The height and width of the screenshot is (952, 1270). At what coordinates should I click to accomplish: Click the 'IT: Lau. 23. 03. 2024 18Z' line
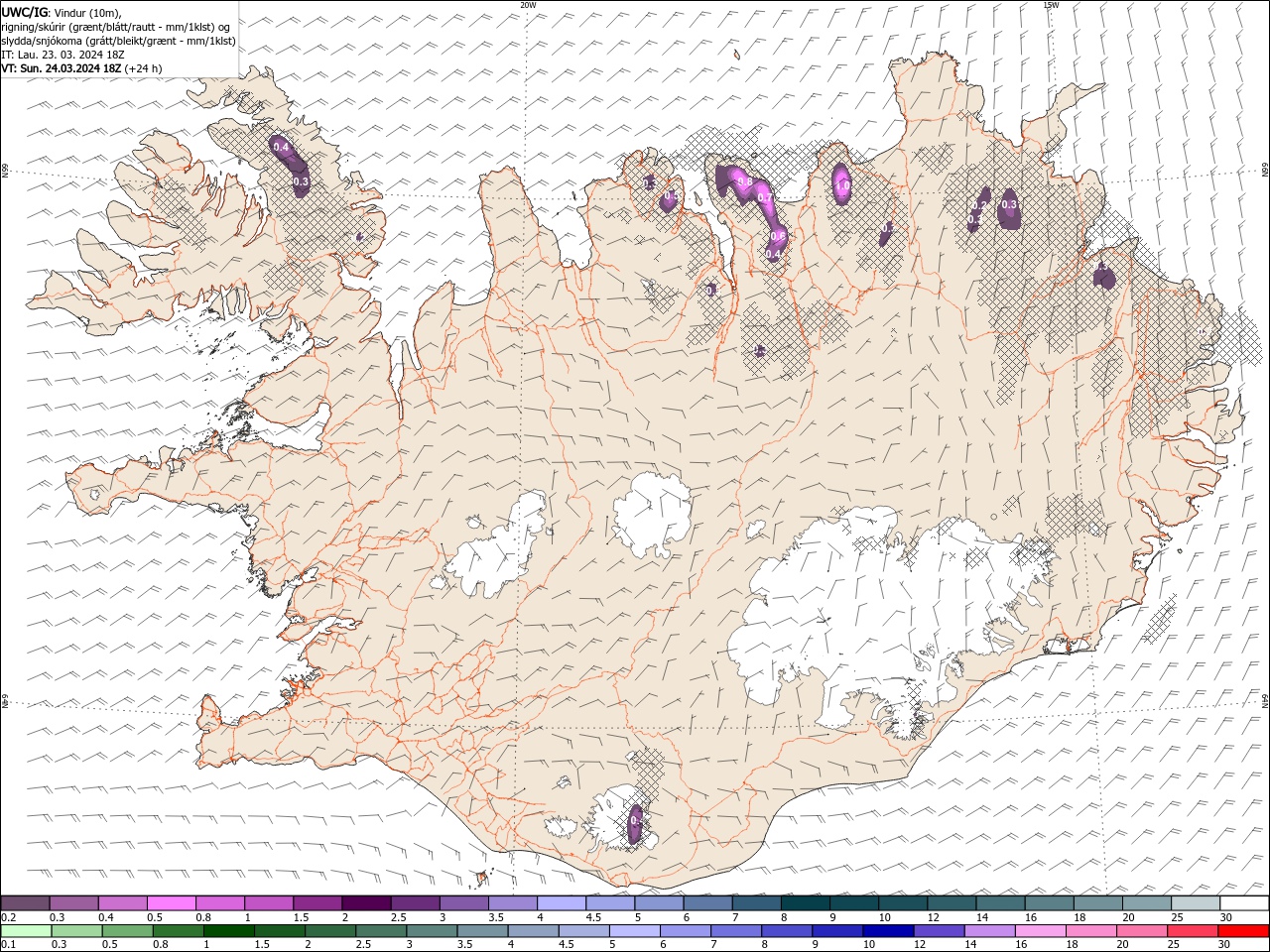[x=63, y=55]
